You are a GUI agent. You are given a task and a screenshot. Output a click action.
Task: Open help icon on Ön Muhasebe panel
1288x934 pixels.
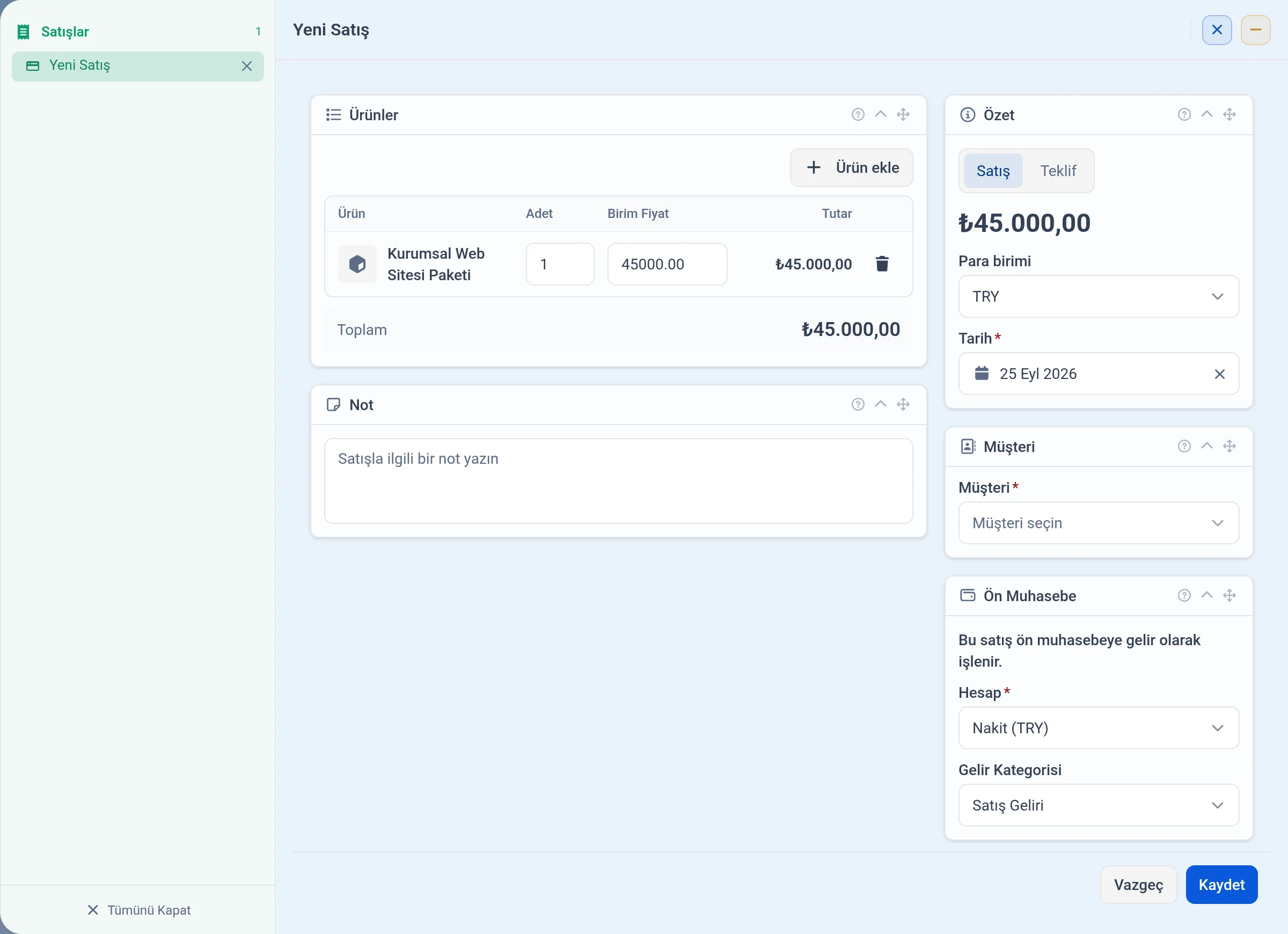tap(1183, 595)
